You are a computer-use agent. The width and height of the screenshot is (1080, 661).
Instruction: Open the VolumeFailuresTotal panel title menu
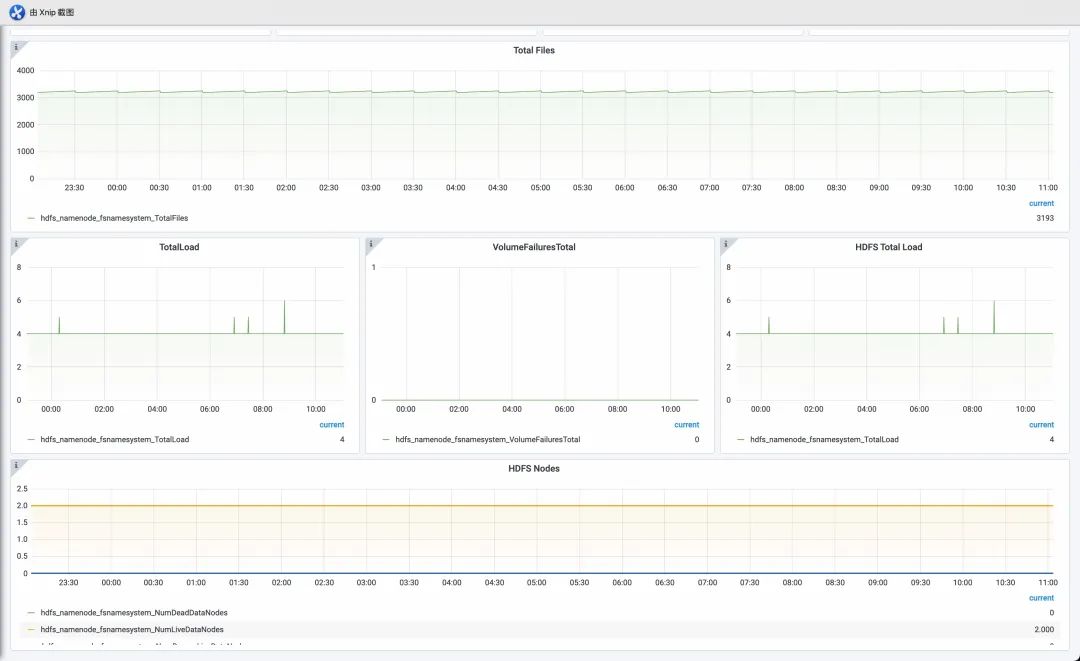[x=534, y=247]
